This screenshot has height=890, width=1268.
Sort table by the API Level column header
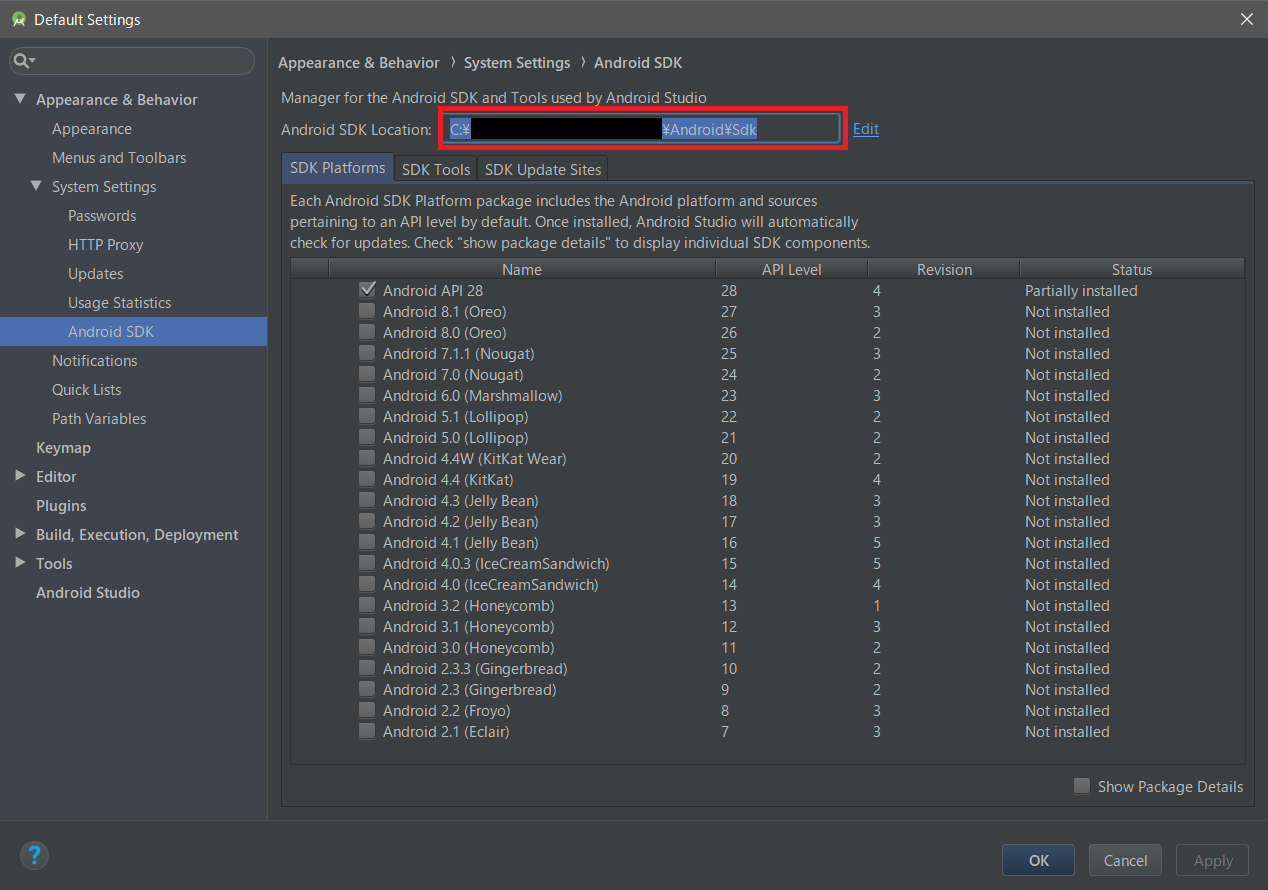791,269
